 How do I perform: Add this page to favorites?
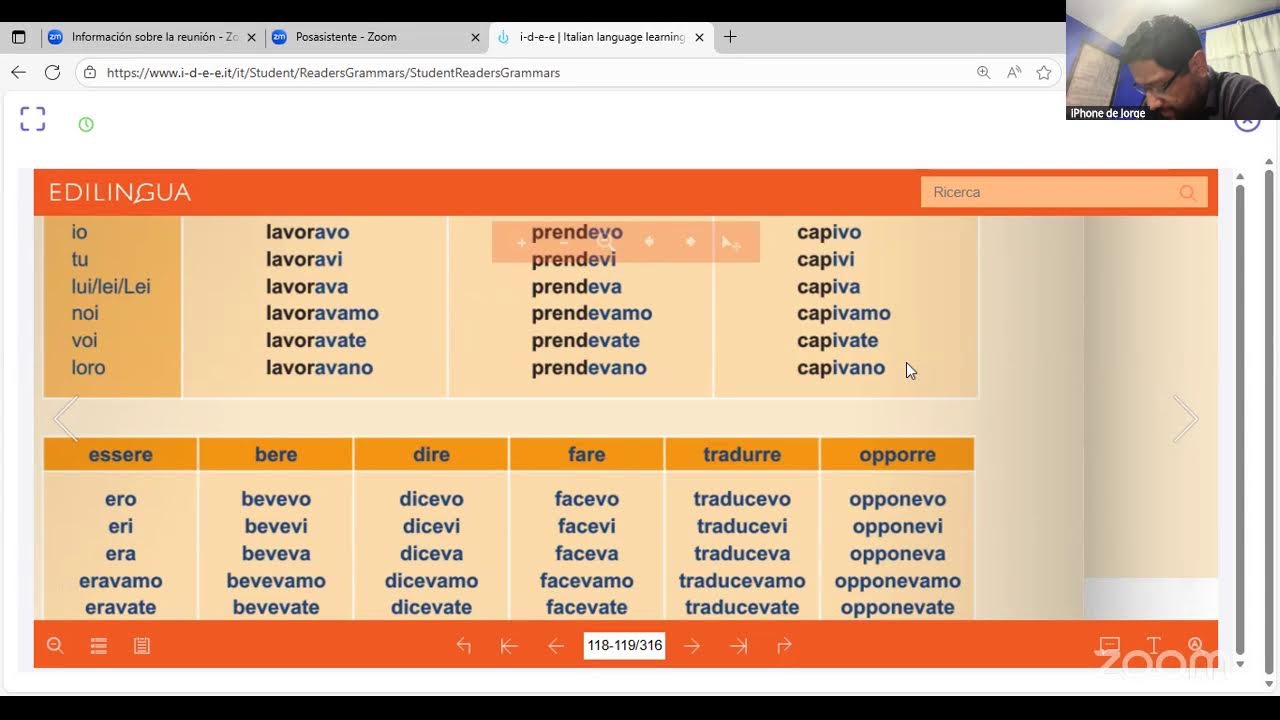(1044, 72)
